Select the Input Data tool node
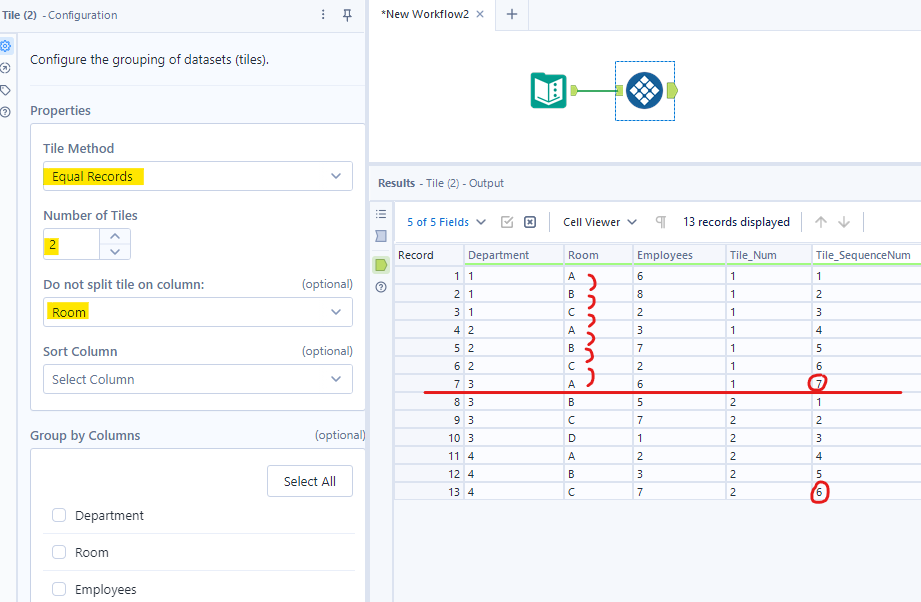Image resolution: width=921 pixels, height=602 pixels. [548, 91]
